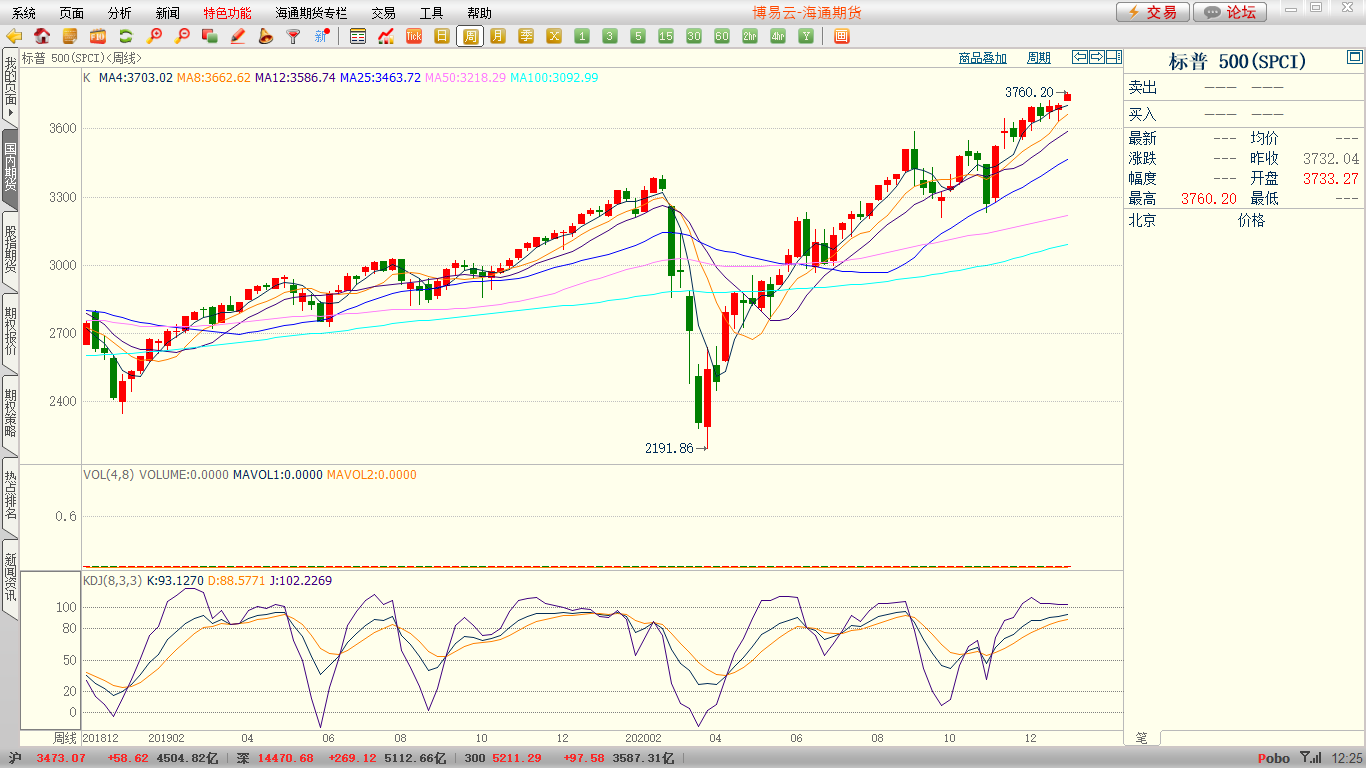This screenshot has height=768, width=1366.
Task: Click the red-green overlapping squares icon
Action: pos(210,36)
